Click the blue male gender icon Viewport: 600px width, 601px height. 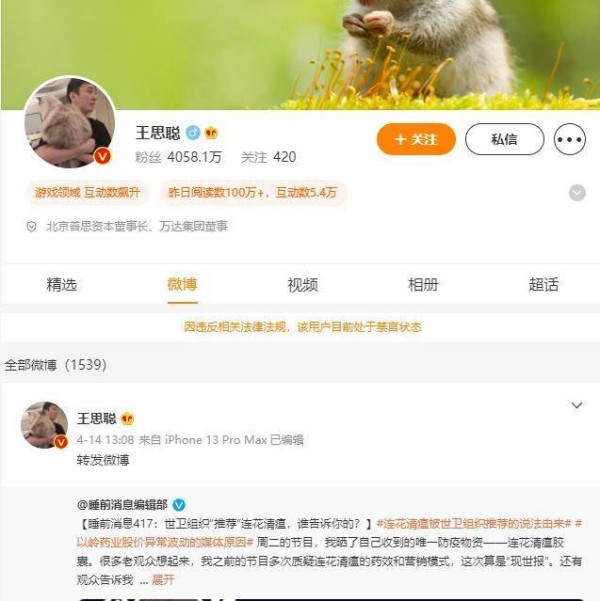(x=193, y=133)
